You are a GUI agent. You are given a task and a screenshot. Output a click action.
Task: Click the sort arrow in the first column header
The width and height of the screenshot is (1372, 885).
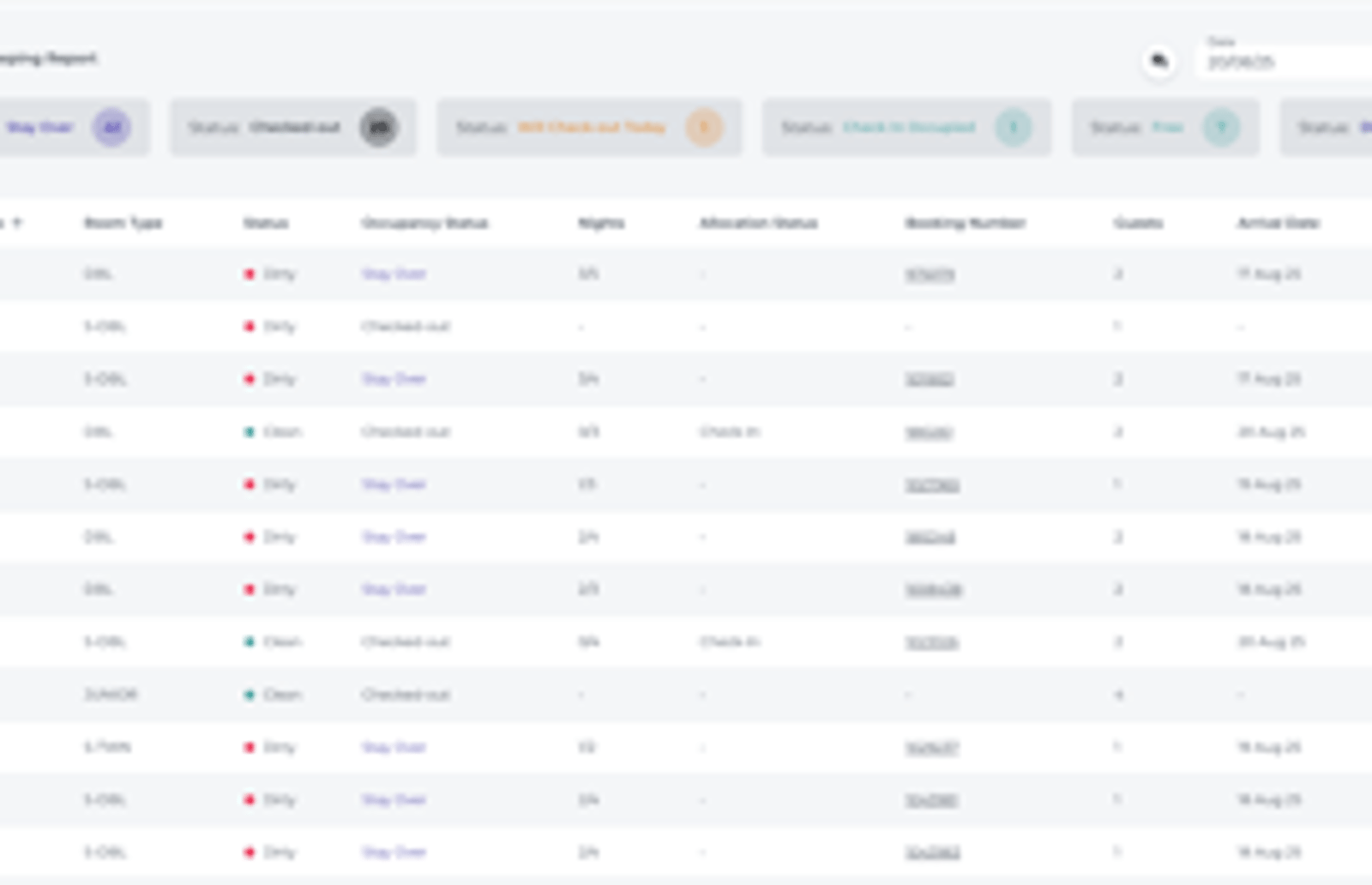click(x=17, y=223)
